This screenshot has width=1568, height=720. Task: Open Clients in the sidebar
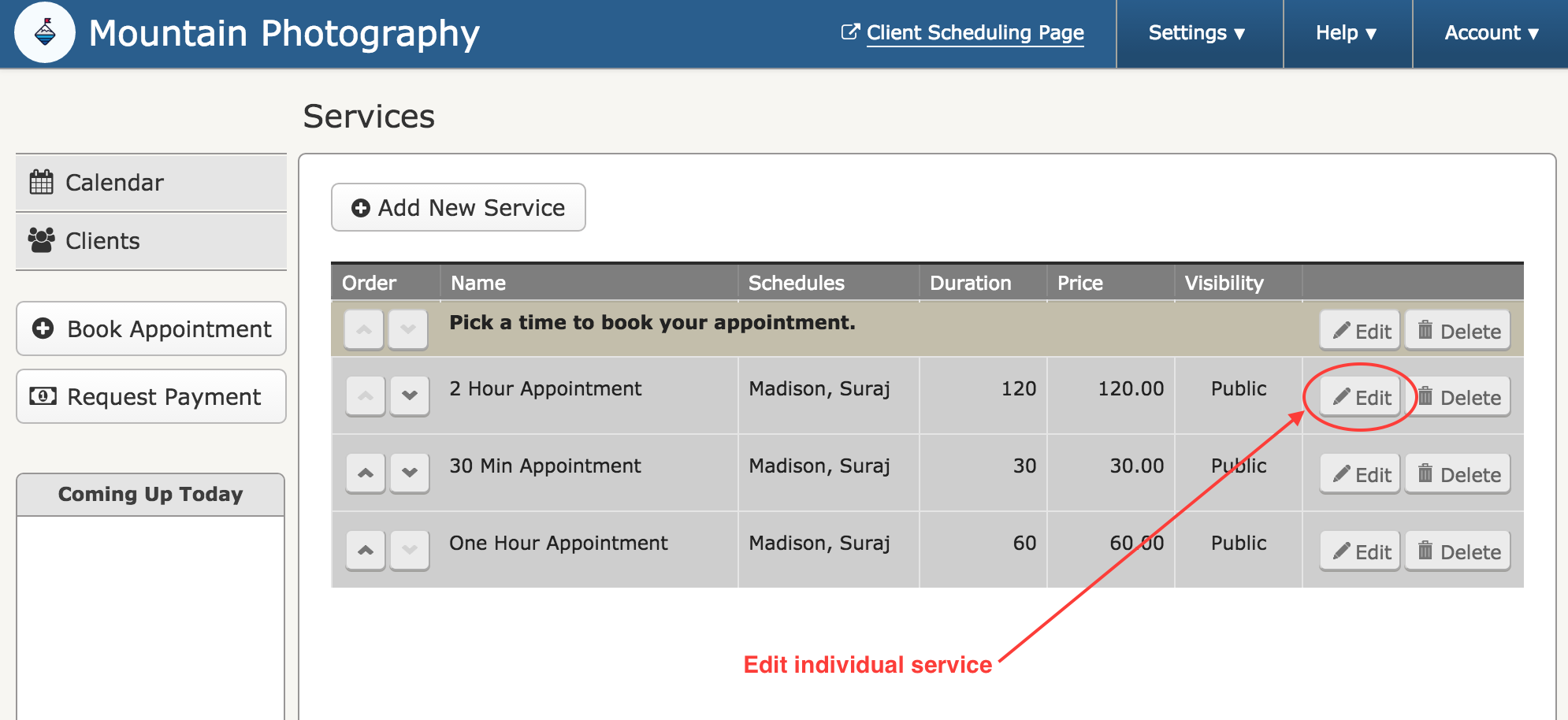point(151,241)
